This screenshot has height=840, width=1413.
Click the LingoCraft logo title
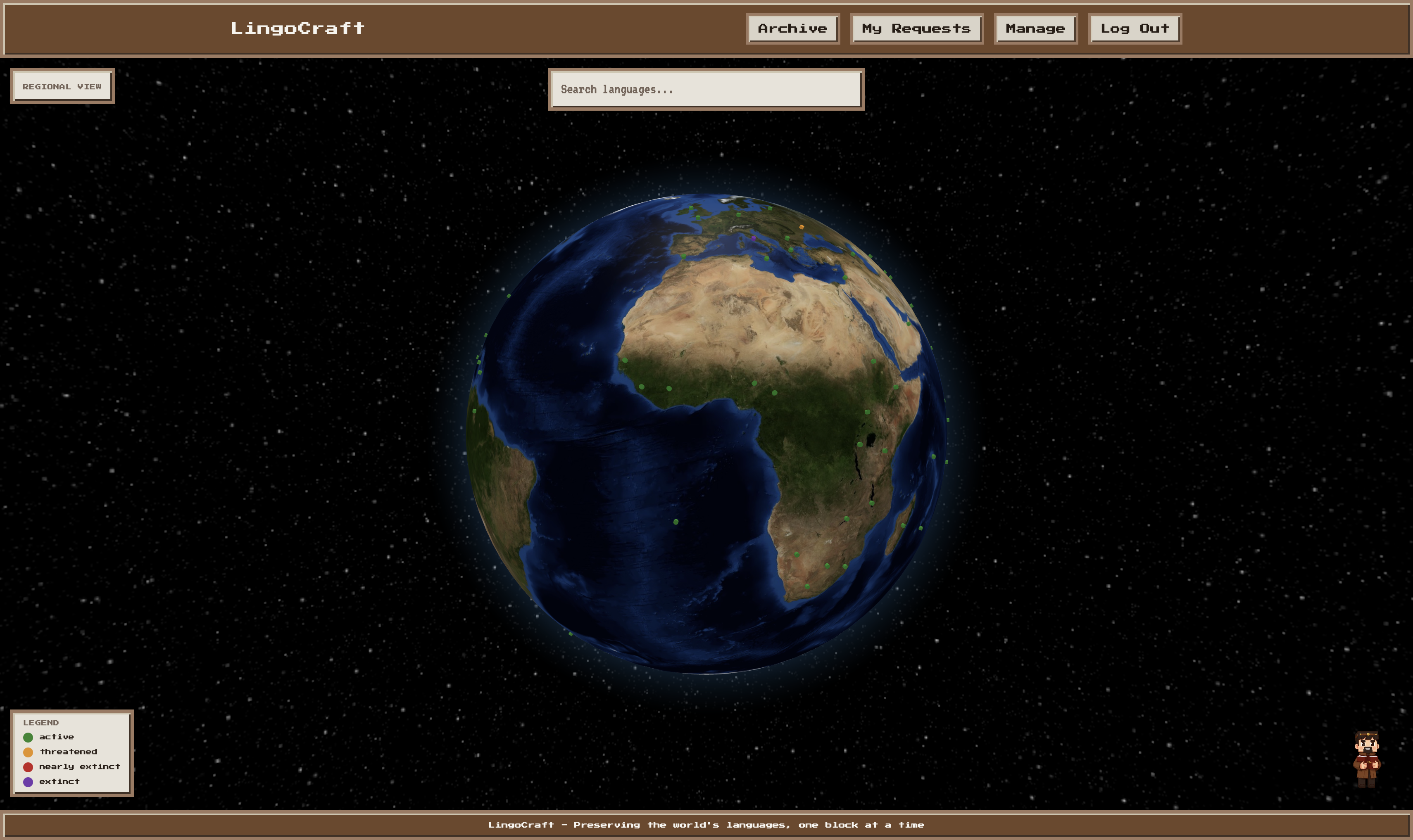tap(297, 28)
